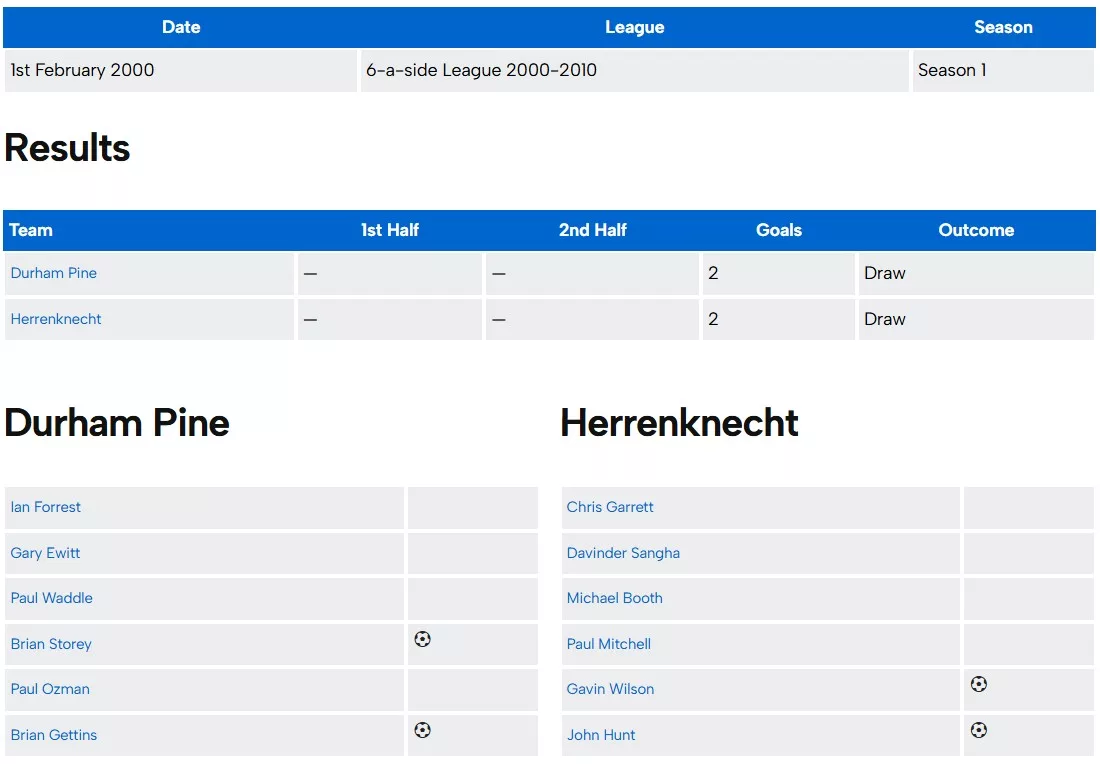This screenshot has width=1100, height=764.
Task: Open Paul Mitchell's player profile
Action: click(609, 644)
